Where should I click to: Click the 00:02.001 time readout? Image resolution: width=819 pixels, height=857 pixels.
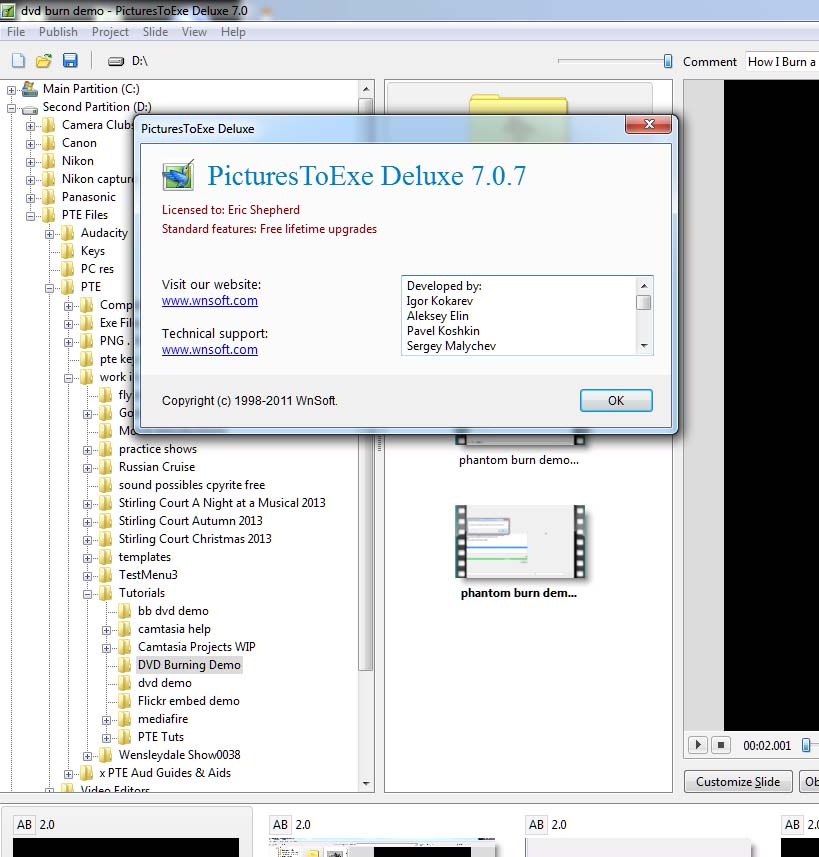pos(767,746)
